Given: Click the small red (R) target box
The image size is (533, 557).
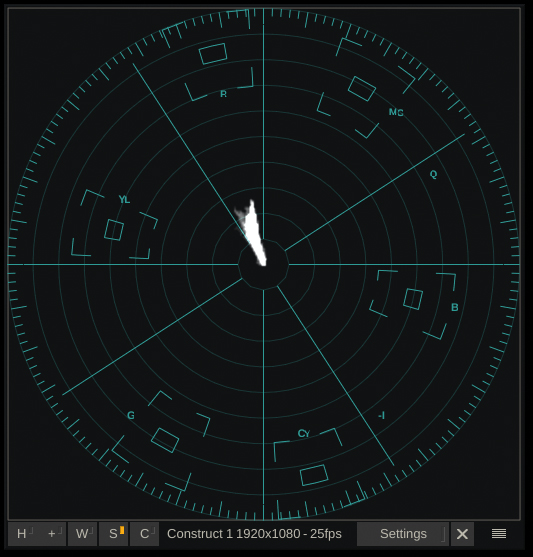Looking at the screenshot, I should (213, 54).
